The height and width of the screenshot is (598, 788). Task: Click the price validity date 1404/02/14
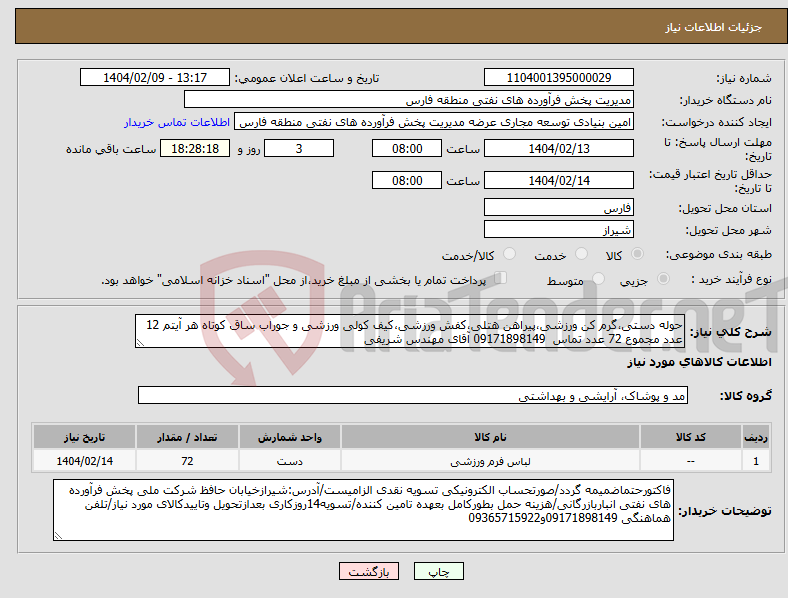(x=559, y=180)
